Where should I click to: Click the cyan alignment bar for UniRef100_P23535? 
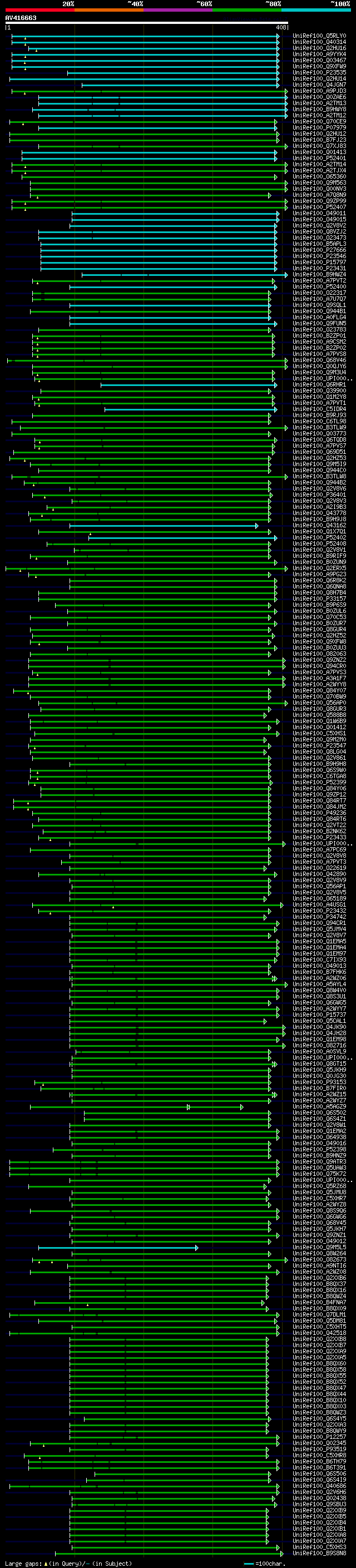coord(174,72)
